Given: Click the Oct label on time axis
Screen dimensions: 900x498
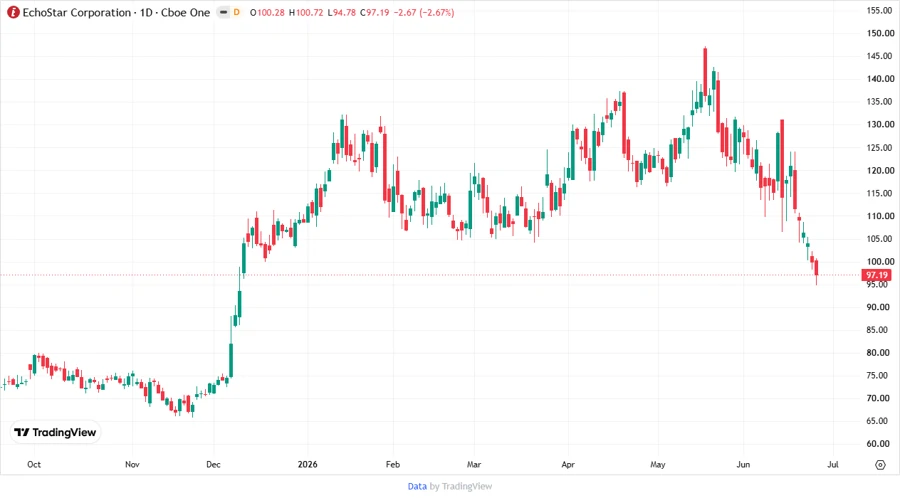Looking at the screenshot, I should click(x=34, y=465).
